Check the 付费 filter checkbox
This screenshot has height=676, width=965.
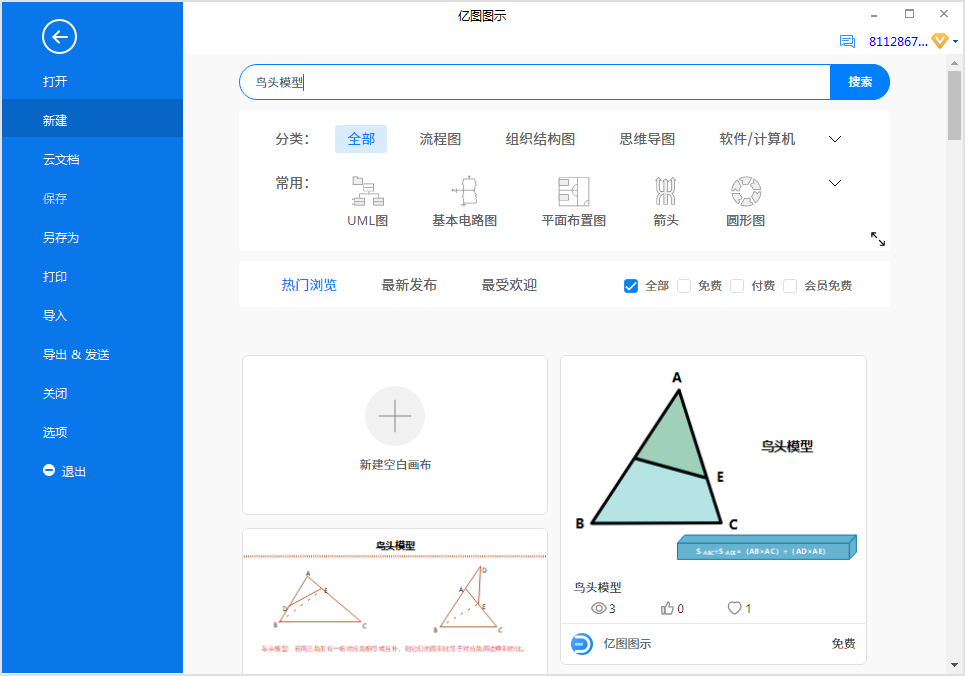click(737, 286)
